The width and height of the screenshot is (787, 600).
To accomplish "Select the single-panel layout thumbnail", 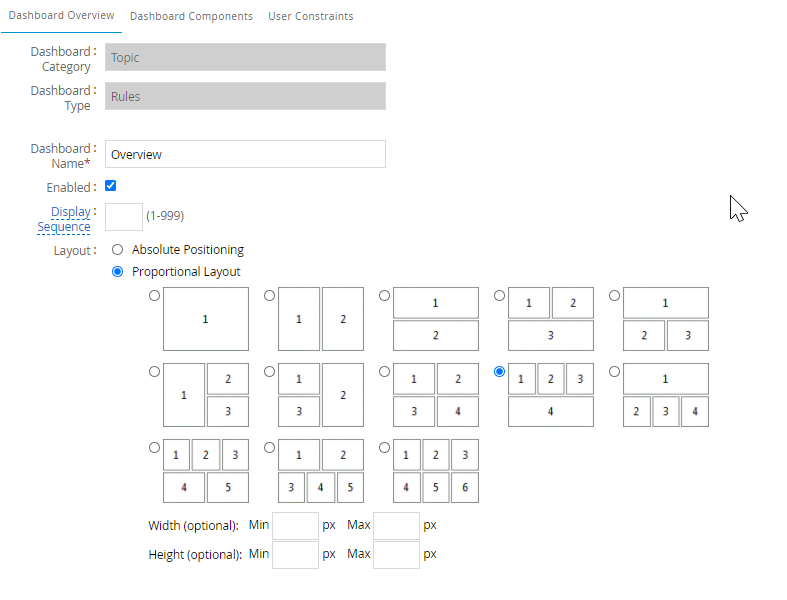I will (205, 319).
